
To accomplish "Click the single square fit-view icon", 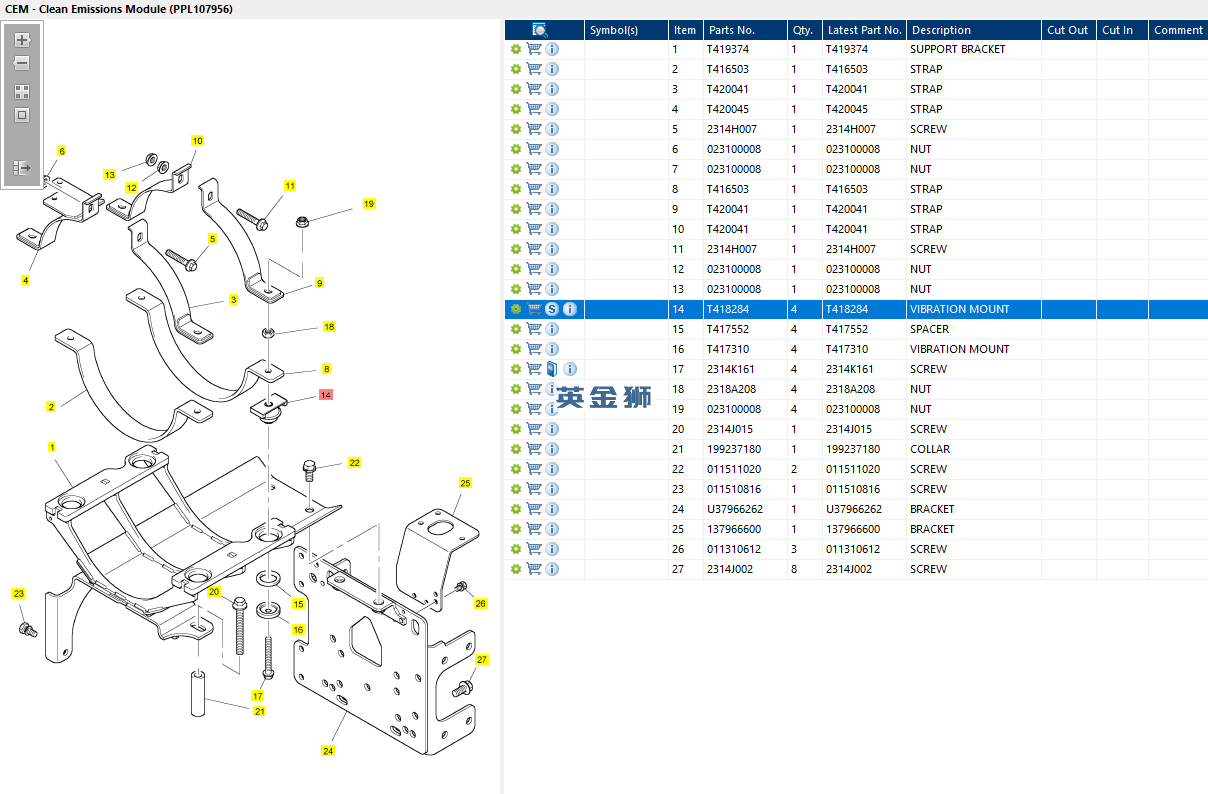I will (x=22, y=115).
